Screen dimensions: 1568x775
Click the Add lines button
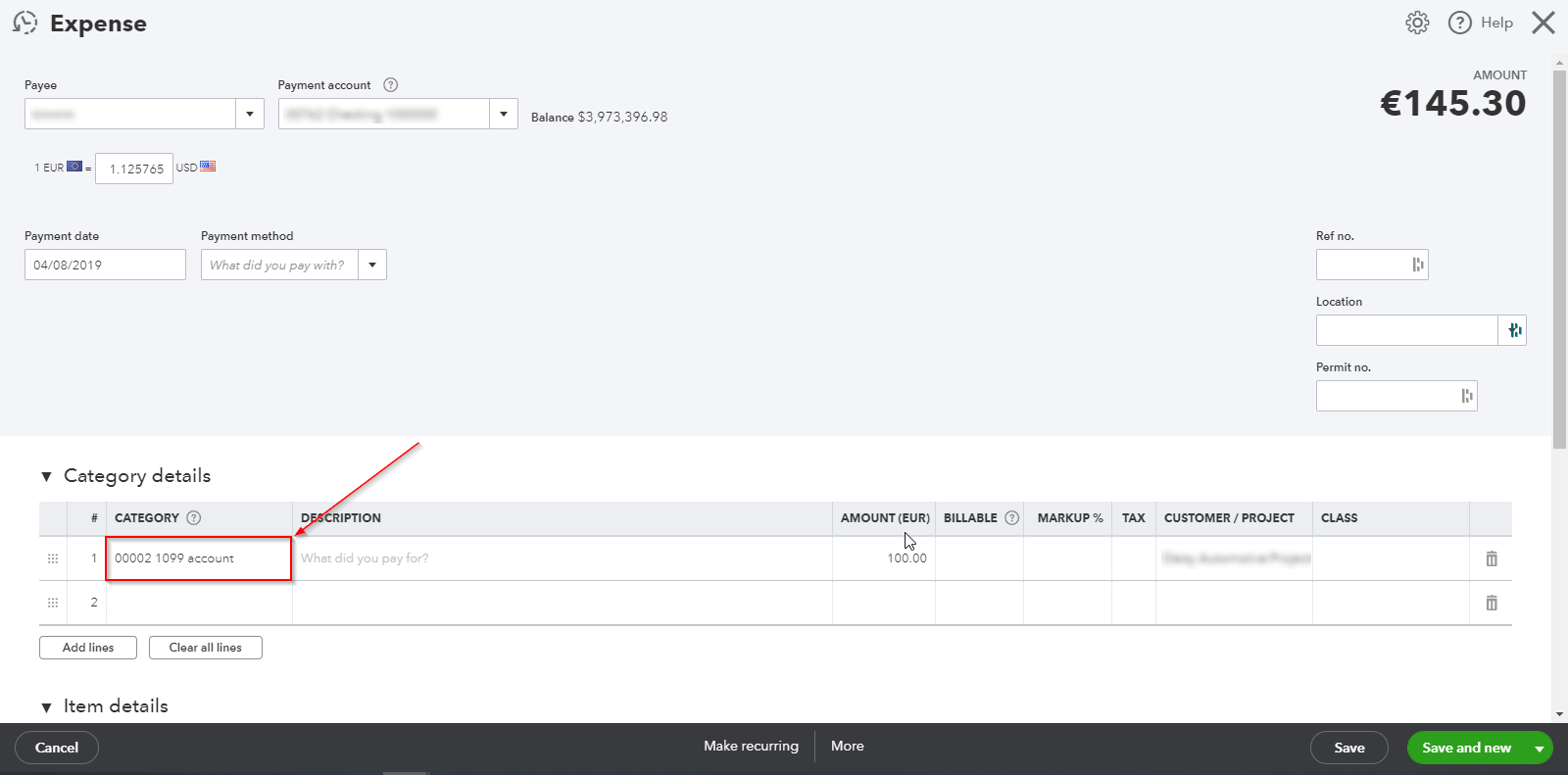[x=88, y=648]
